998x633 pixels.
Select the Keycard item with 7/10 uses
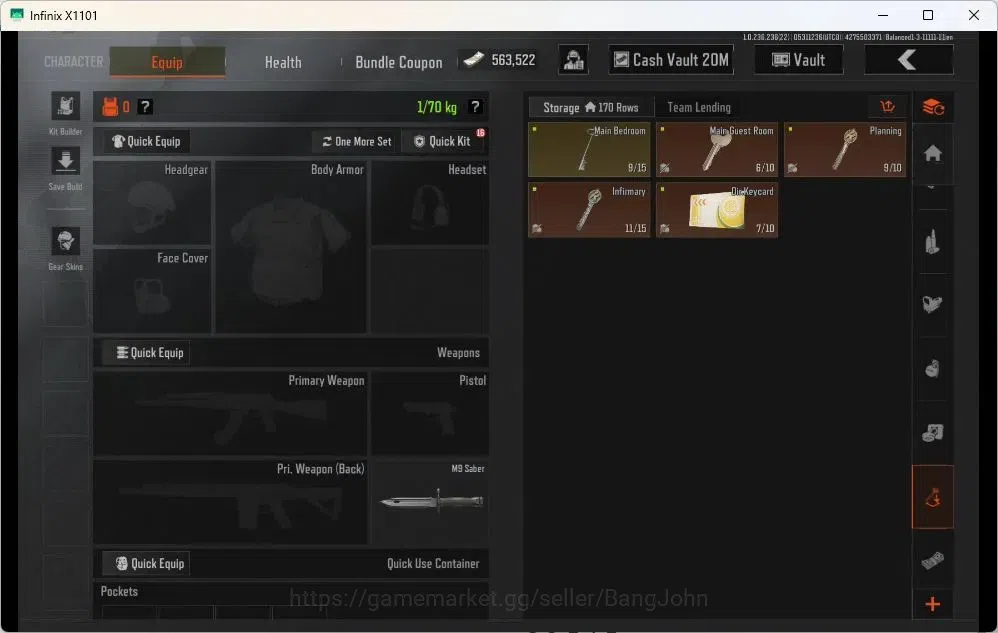[717, 210]
